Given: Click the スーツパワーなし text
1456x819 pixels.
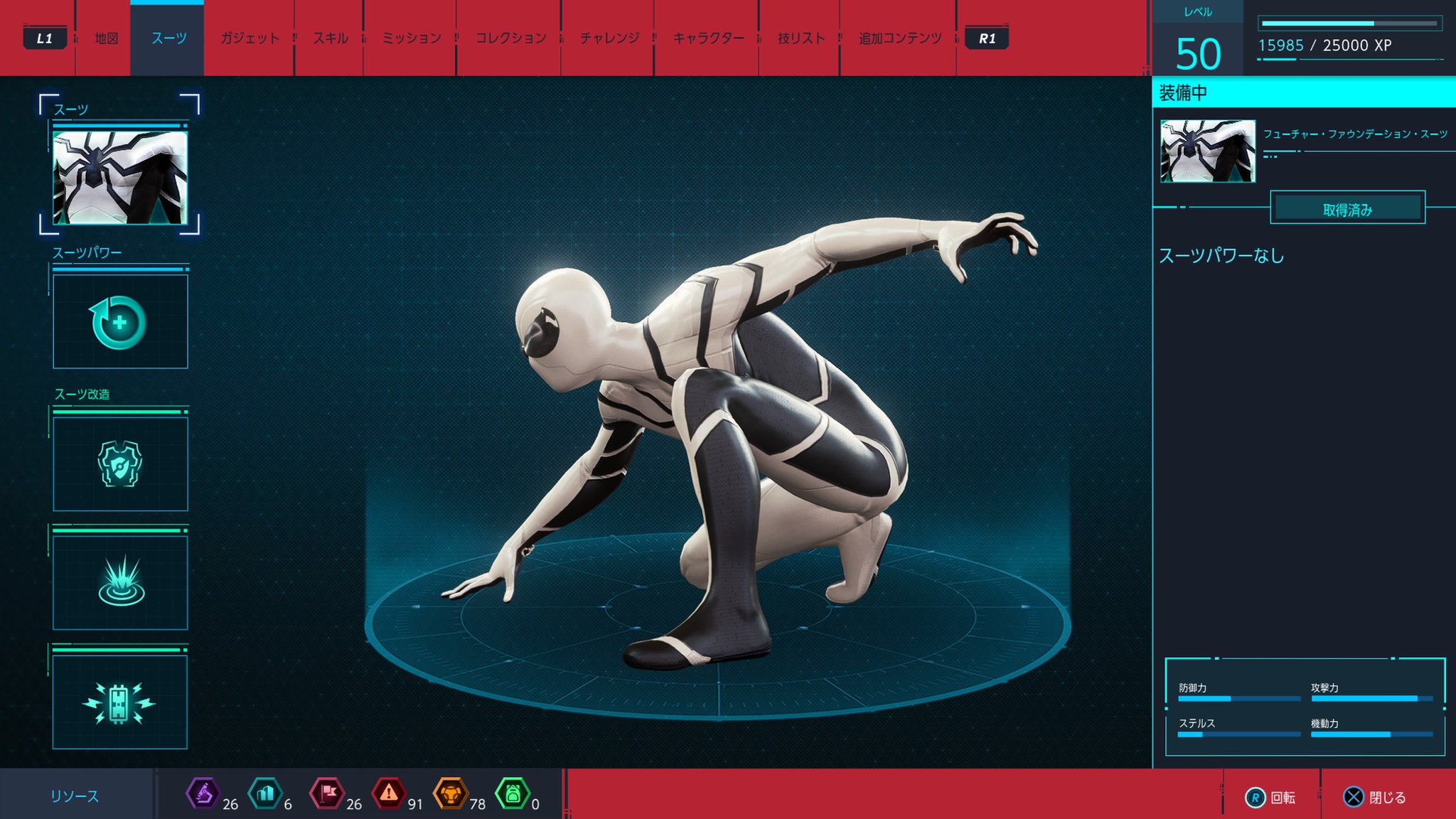Looking at the screenshot, I should [1221, 255].
